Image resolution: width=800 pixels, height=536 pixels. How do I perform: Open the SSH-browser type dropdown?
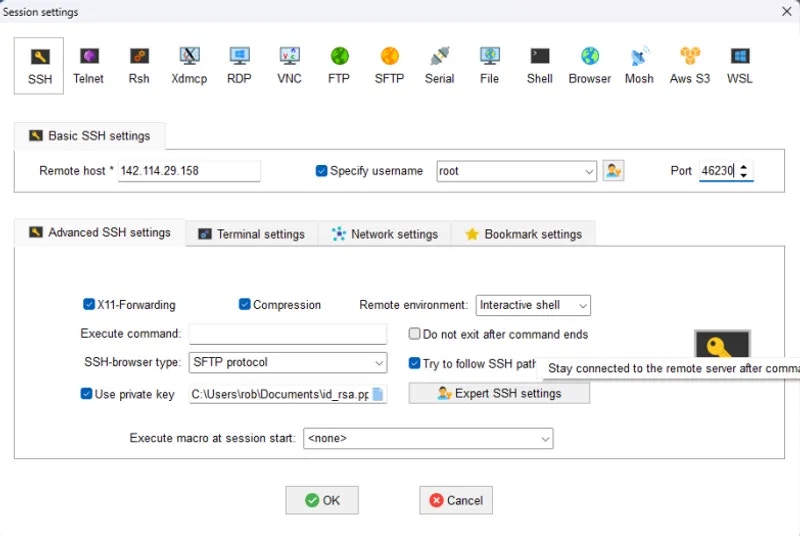(x=288, y=362)
